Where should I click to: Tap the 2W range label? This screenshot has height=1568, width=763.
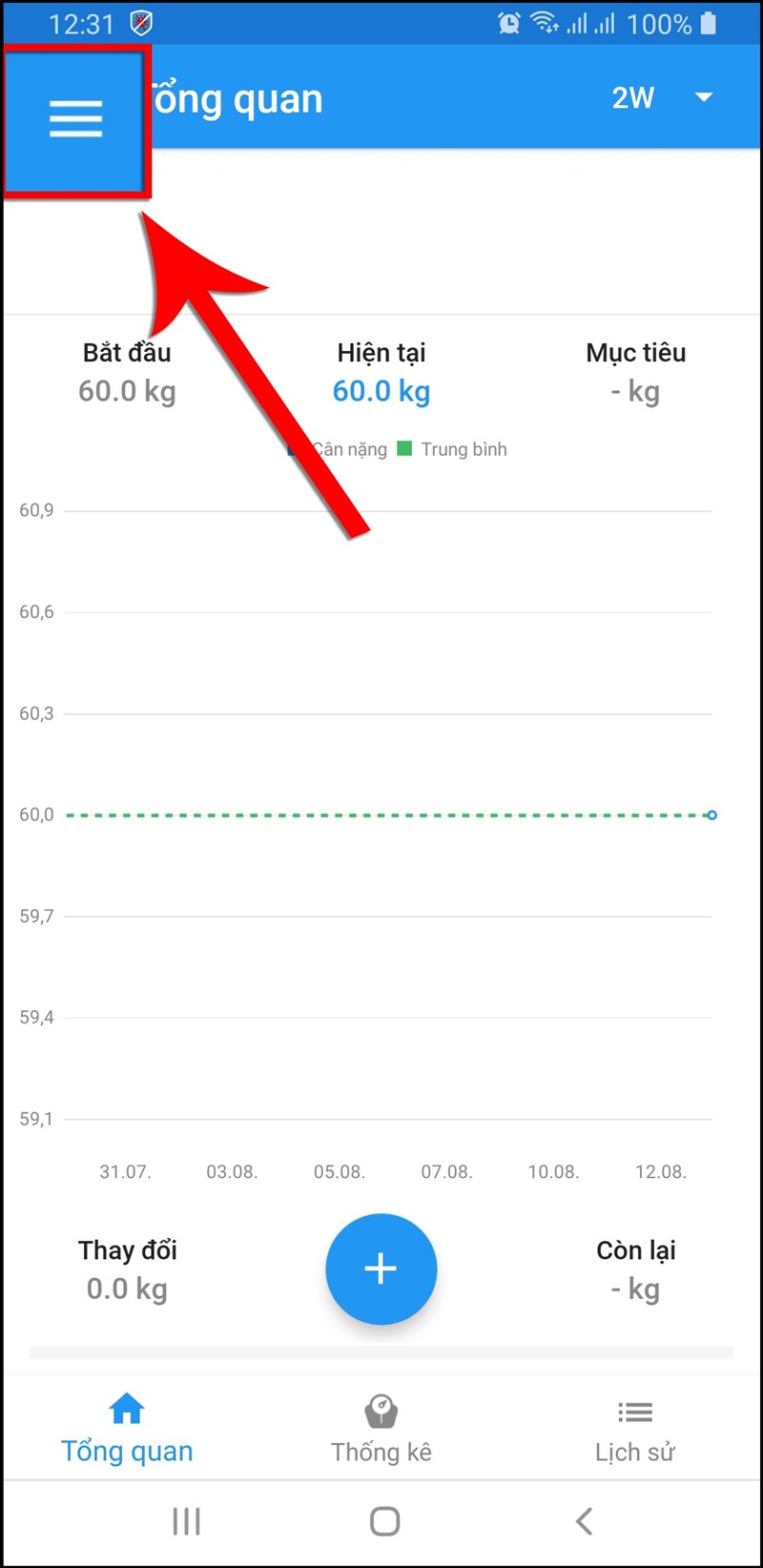(633, 97)
